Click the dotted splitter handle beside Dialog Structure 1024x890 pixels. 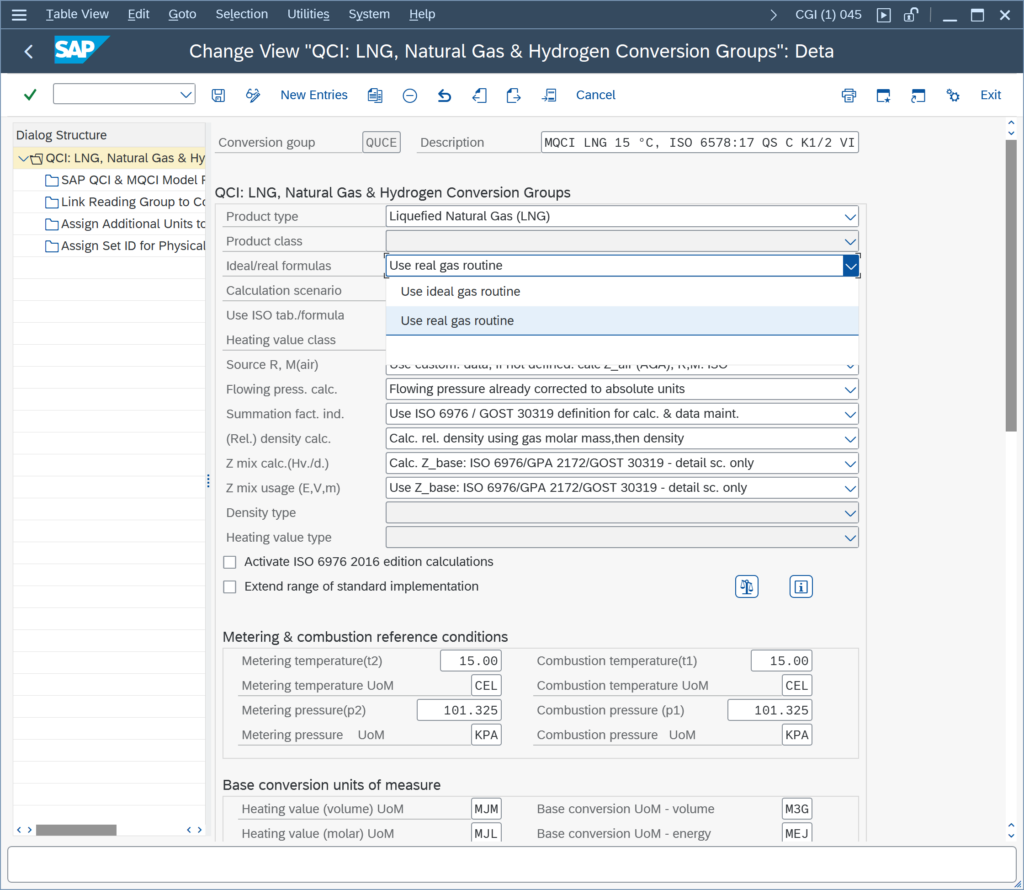pos(208,481)
